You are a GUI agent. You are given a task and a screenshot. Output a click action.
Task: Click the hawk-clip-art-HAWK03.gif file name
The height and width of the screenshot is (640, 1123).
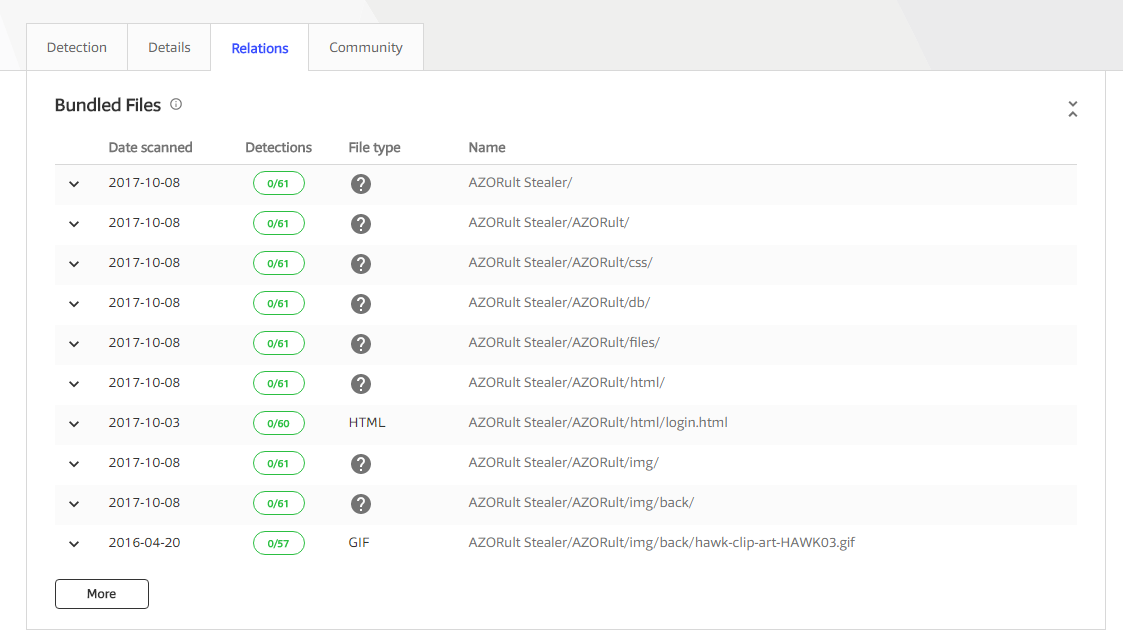pos(661,543)
